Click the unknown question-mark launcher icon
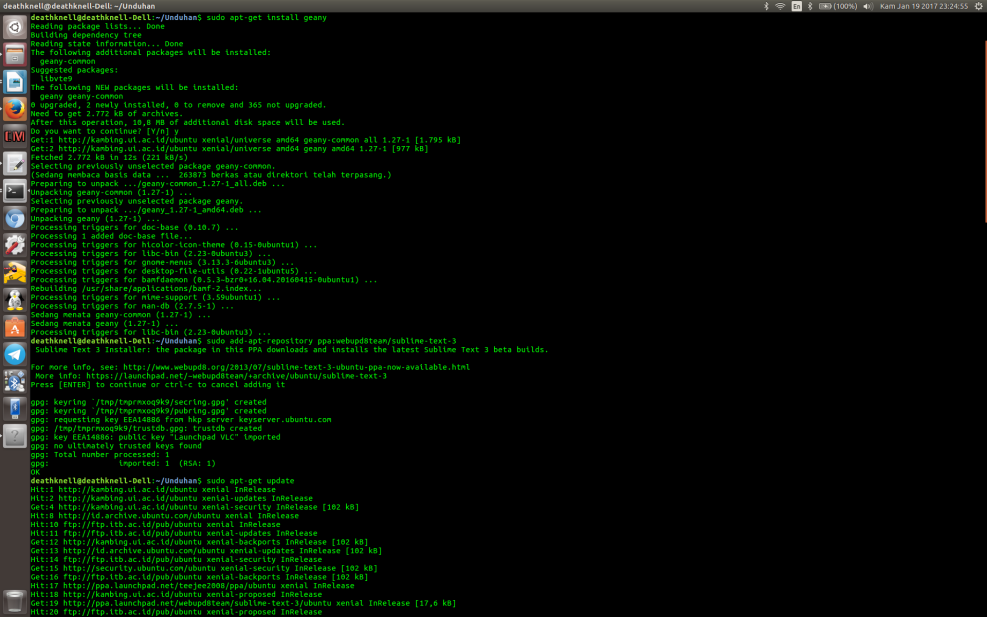Screen dimensions: 987x617 pyautogui.click(x=14, y=436)
